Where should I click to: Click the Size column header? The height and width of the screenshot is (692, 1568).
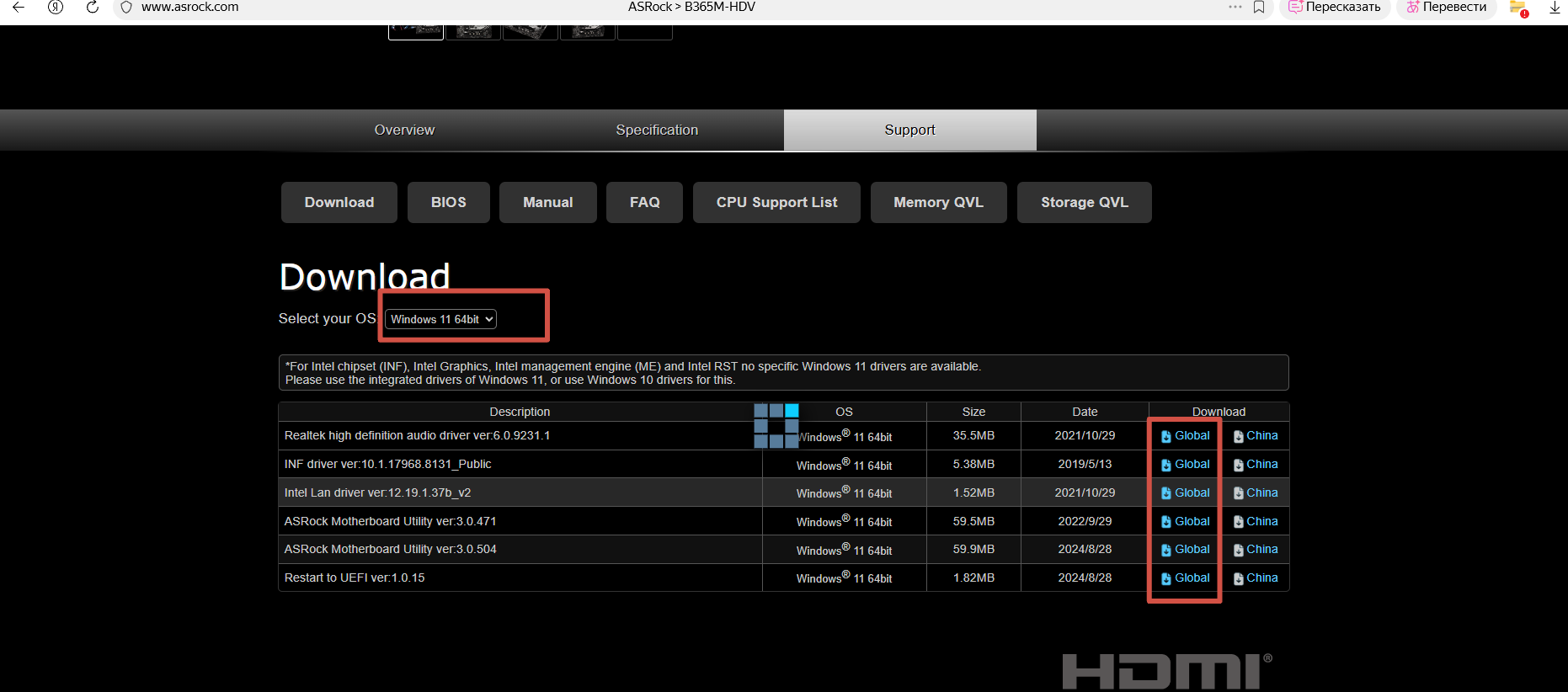(x=973, y=412)
